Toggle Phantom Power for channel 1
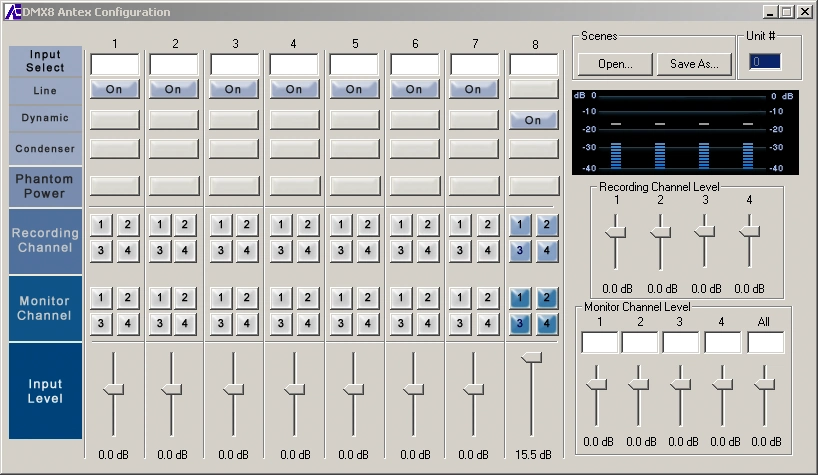Viewport: 818px width, 475px height. pos(114,185)
